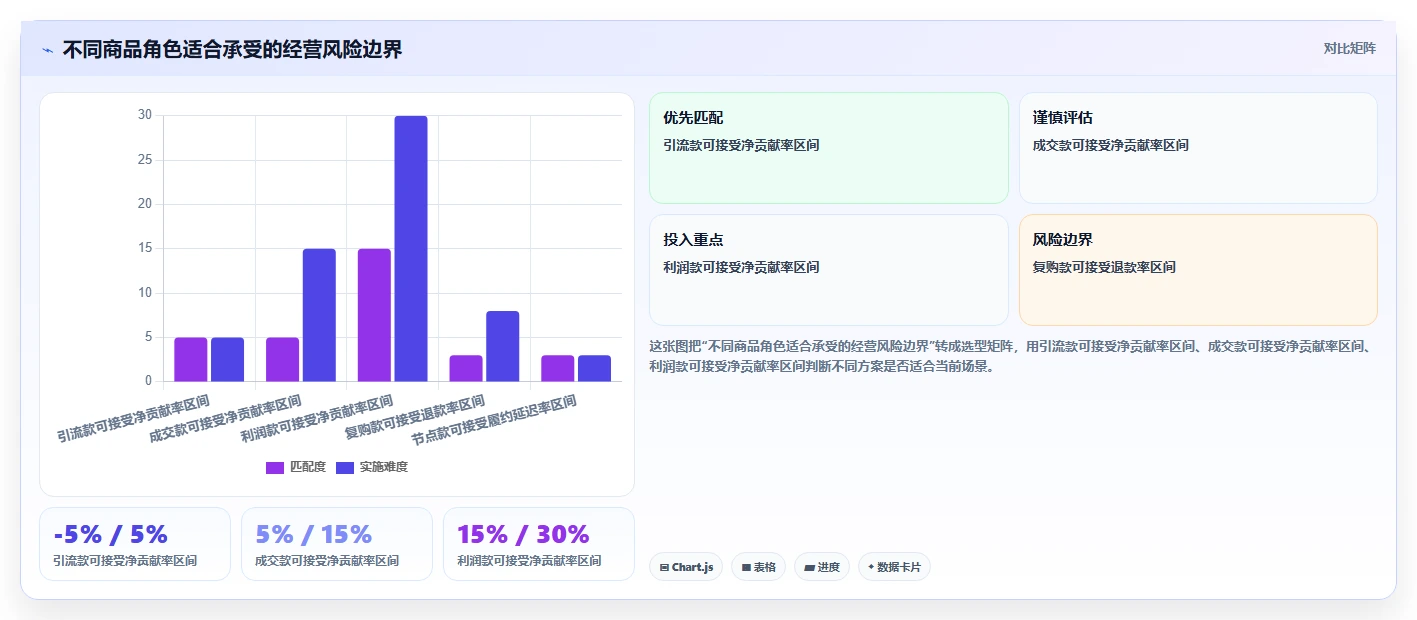Click the 实施难度 bar for 复购款可接受退款率区间
Image resolution: width=1417 pixels, height=620 pixels.
503,346
